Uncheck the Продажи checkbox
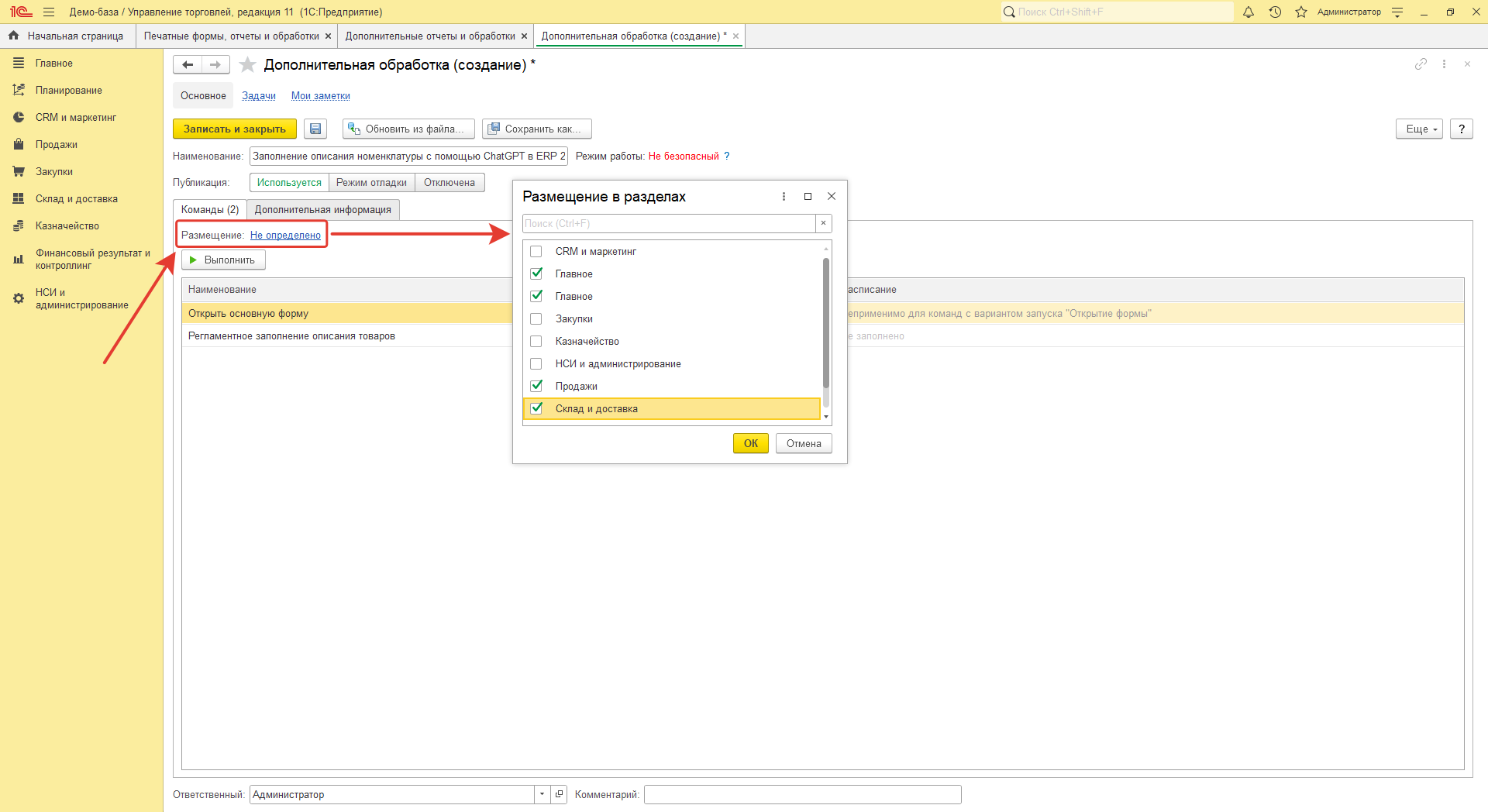The image size is (1488, 812). click(536, 386)
